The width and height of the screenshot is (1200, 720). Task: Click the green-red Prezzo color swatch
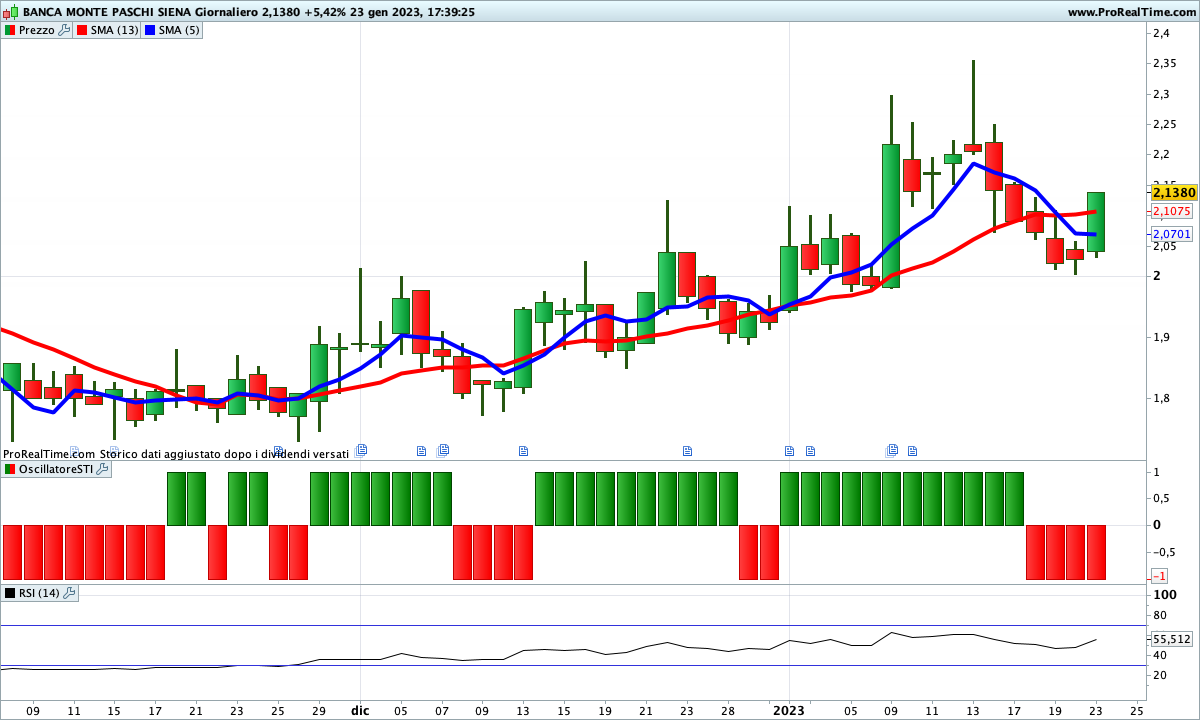click(9, 30)
